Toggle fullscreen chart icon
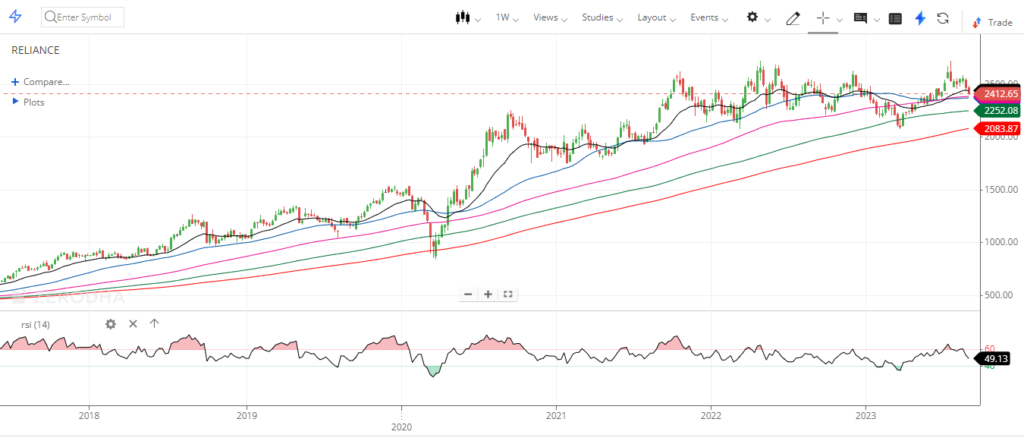The image size is (1024, 441). pyautogui.click(x=507, y=295)
